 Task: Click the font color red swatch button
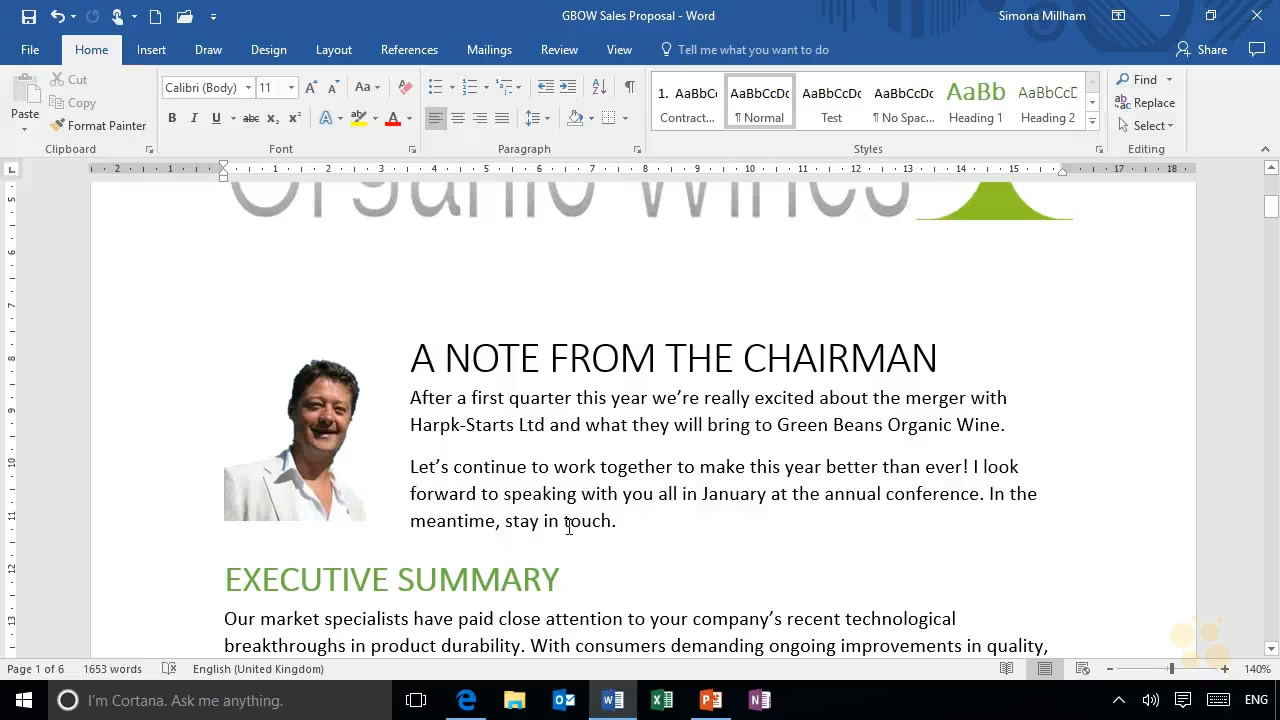click(393, 118)
